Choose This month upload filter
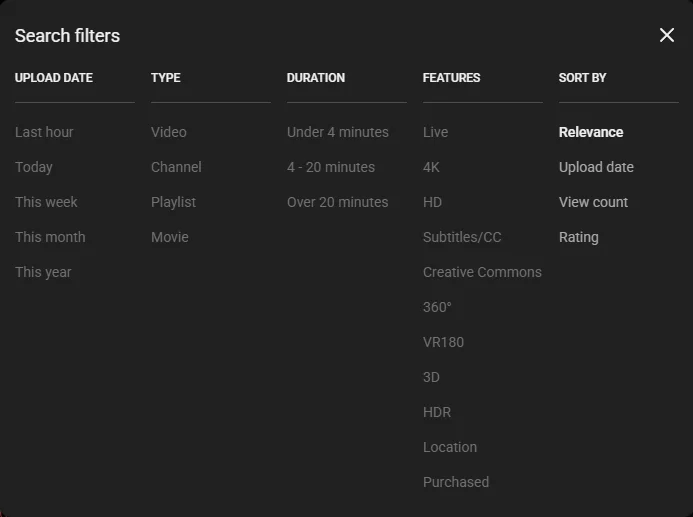Viewport: 693px width, 517px height. [50, 237]
